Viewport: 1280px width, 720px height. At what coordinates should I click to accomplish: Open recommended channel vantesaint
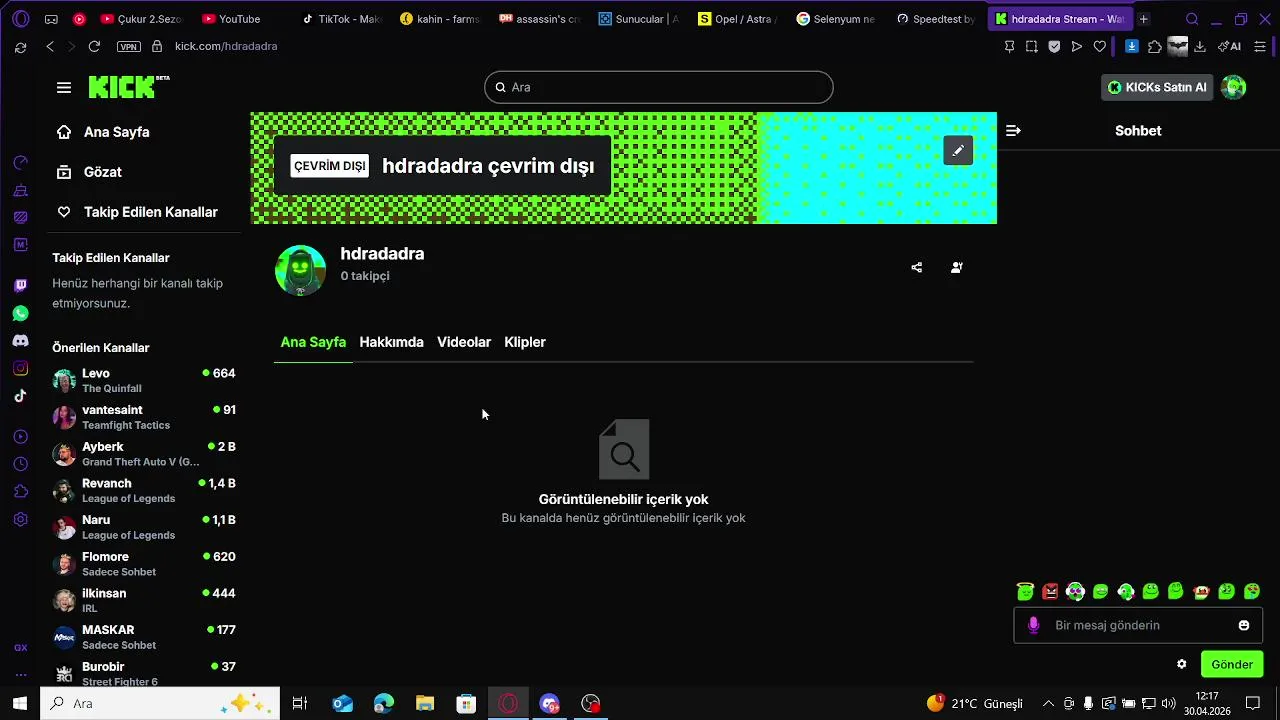144,417
